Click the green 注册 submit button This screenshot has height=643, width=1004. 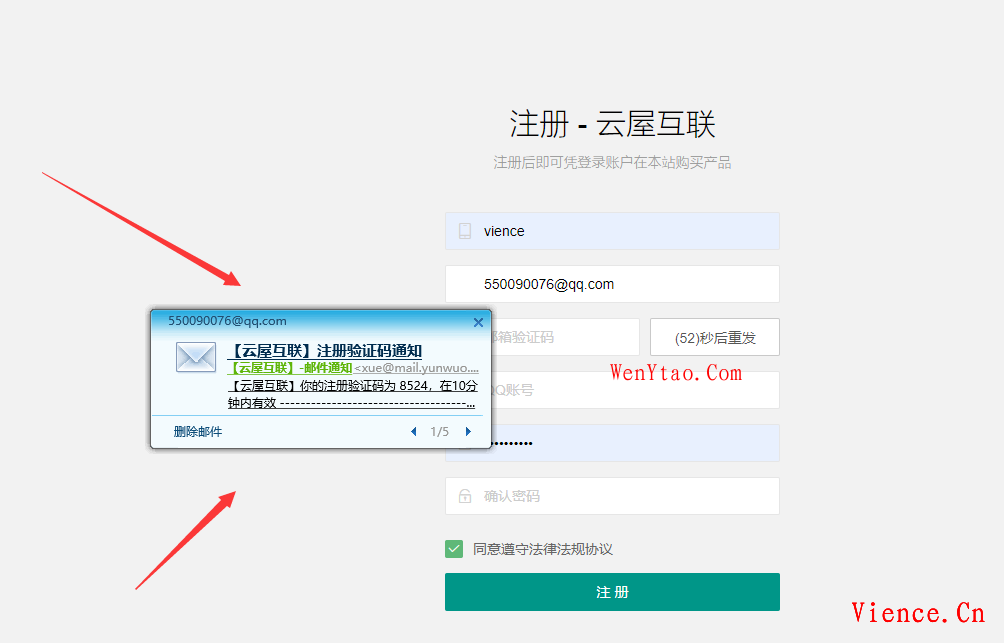click(x=612, y=592)
